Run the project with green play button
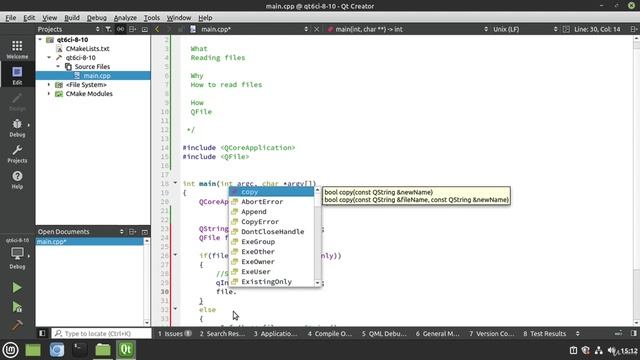Viewport: 640px width, 360px height. tap(17, 288)
